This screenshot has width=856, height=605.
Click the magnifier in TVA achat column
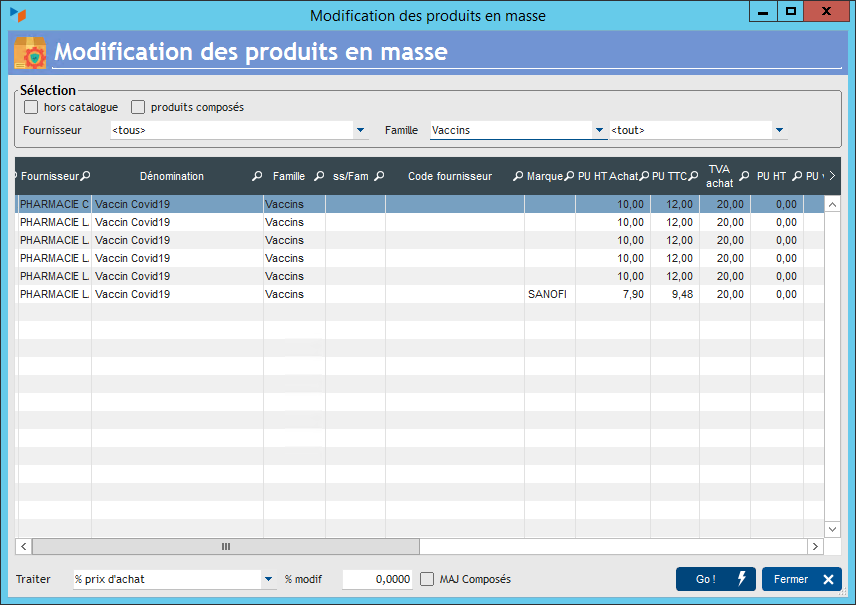744,176
